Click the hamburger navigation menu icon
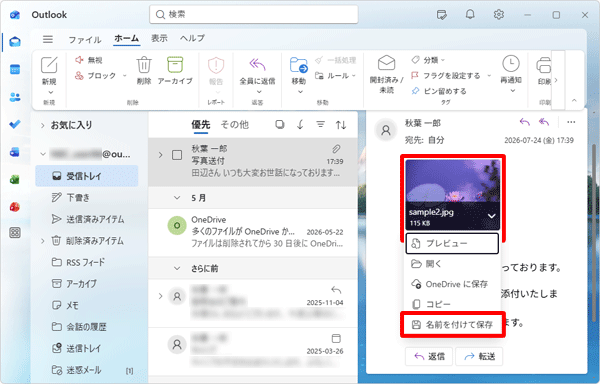600x384 pixels. click(x=48, y=39)
